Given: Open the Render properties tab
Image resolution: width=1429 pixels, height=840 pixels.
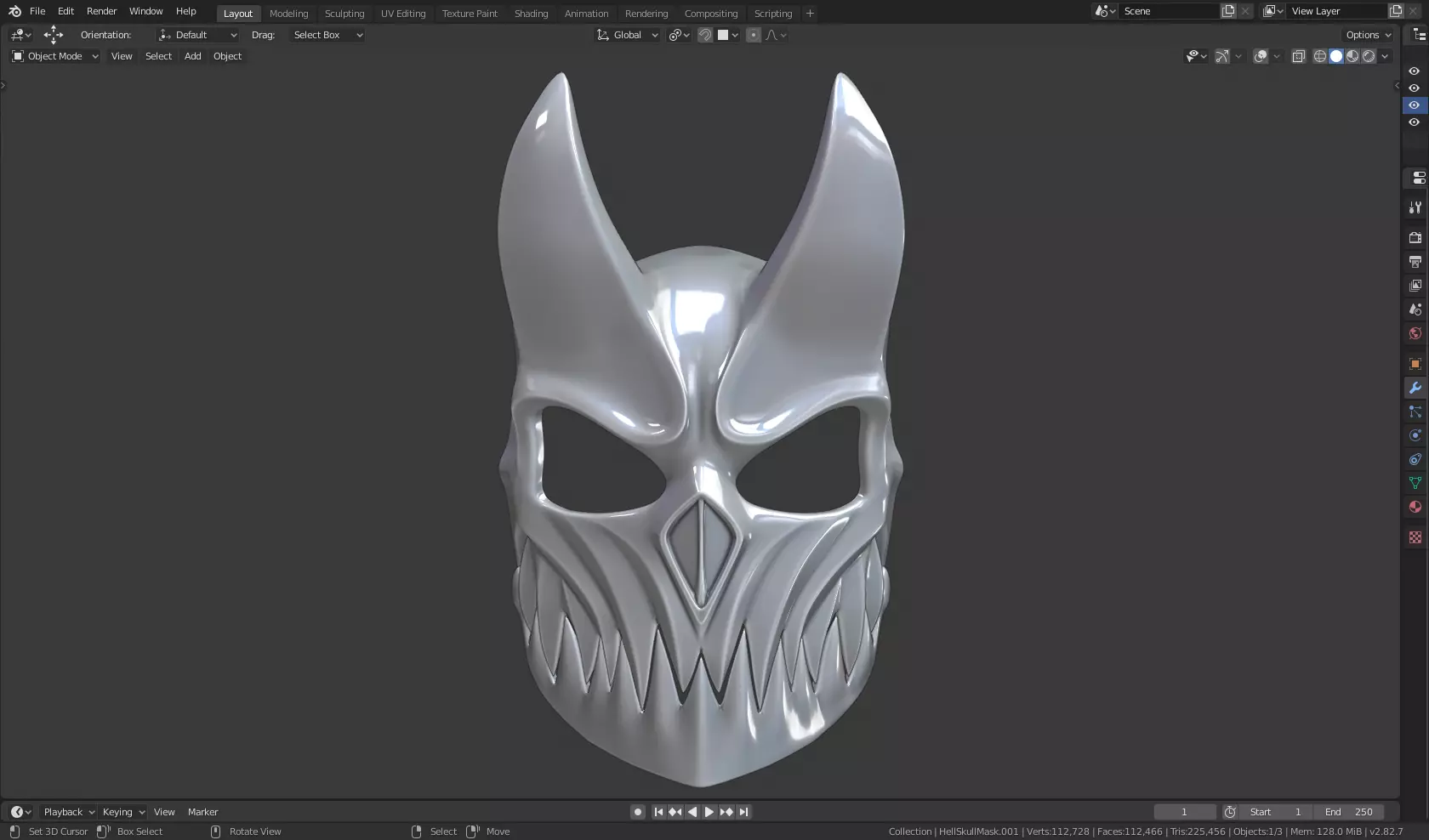Looking at the screenshot, I should 1415,238.
